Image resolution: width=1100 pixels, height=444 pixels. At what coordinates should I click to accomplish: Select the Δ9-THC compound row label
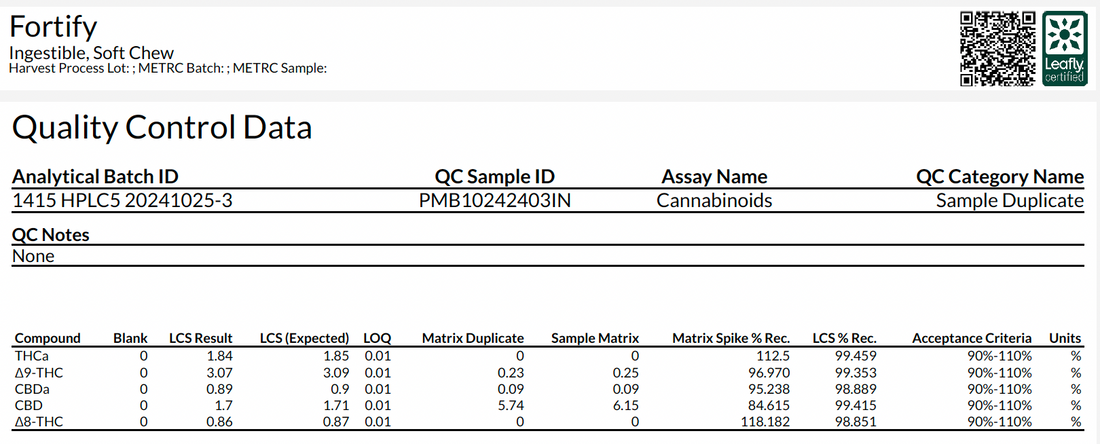[x=34, y=372]
